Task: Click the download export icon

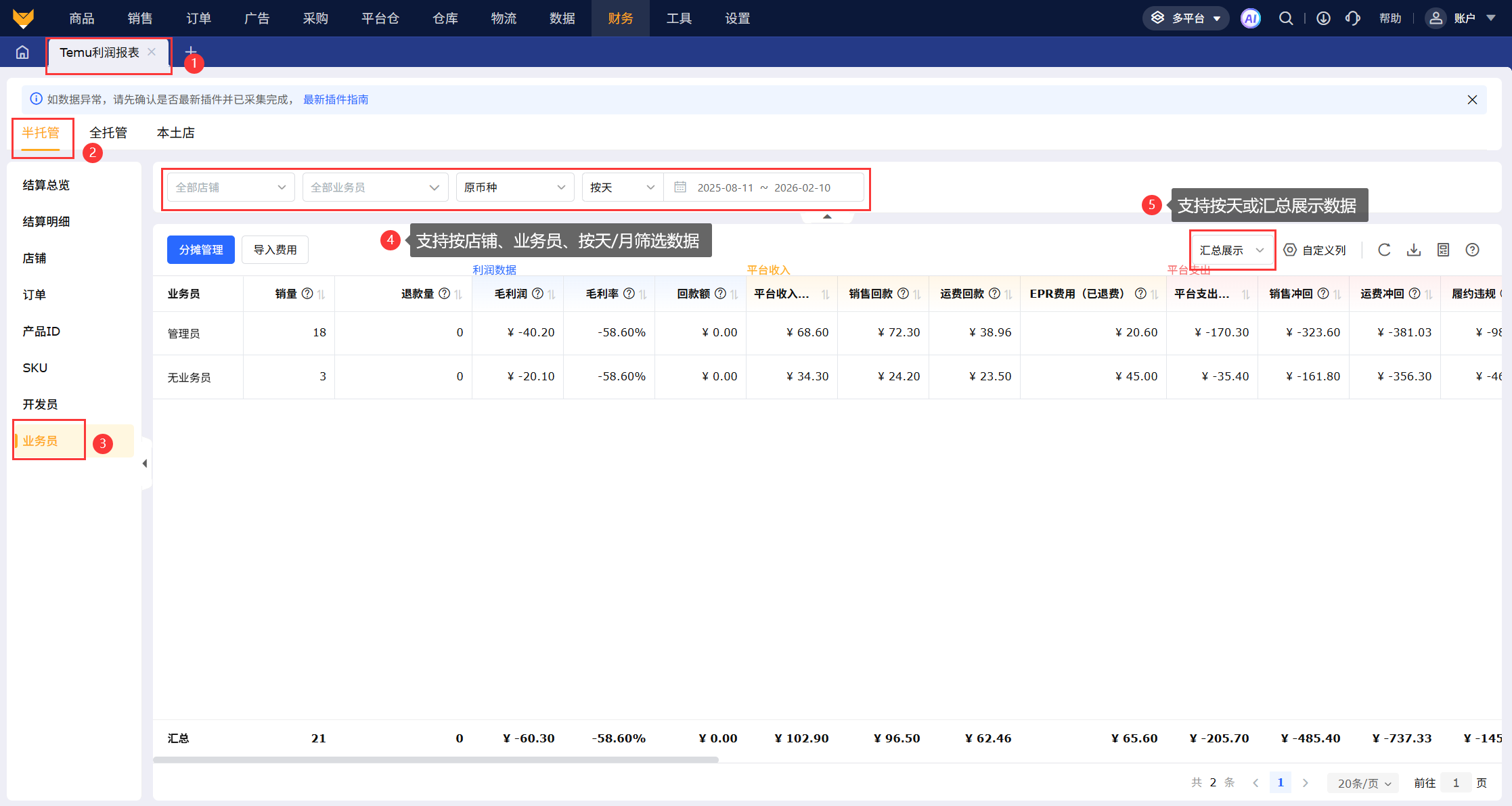Action: (1414, 250)
